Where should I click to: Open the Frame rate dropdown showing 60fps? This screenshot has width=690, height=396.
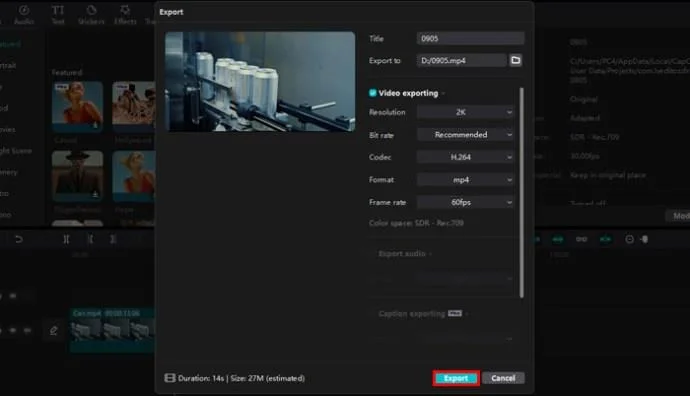(x=466, y=202)
